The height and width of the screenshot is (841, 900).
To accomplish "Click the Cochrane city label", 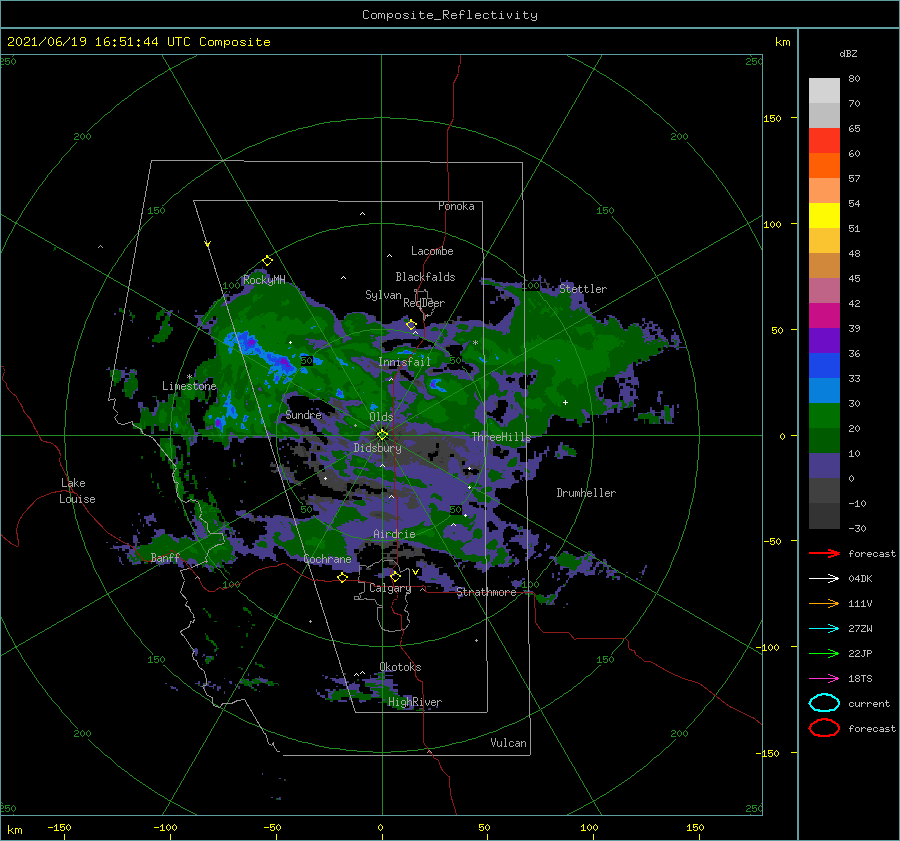I will coord(327,559).
